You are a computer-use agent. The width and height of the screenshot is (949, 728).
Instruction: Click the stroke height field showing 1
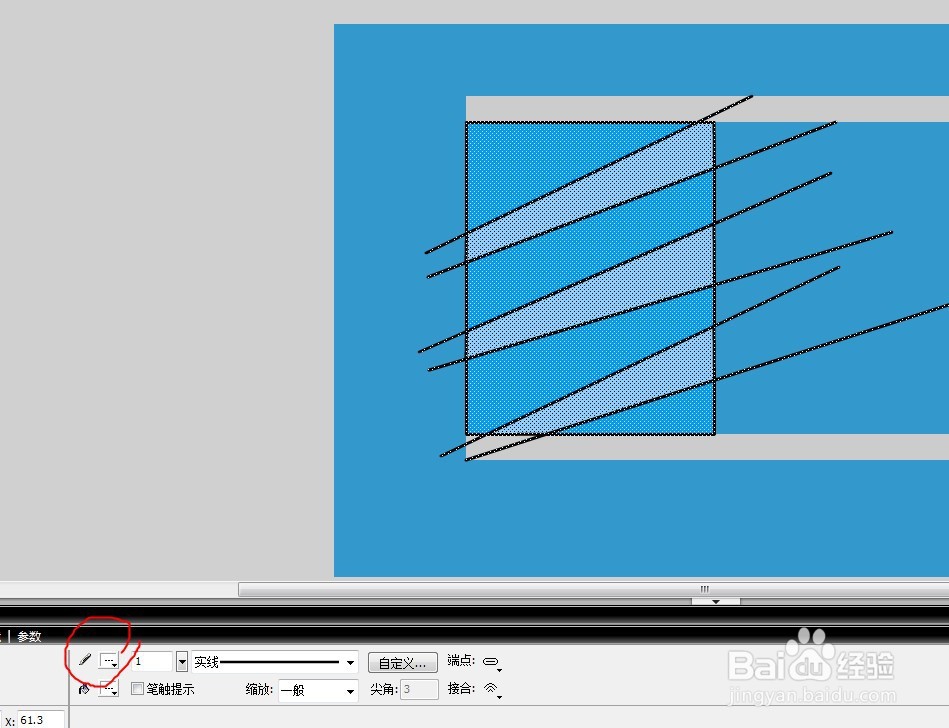tap(152, 661)
